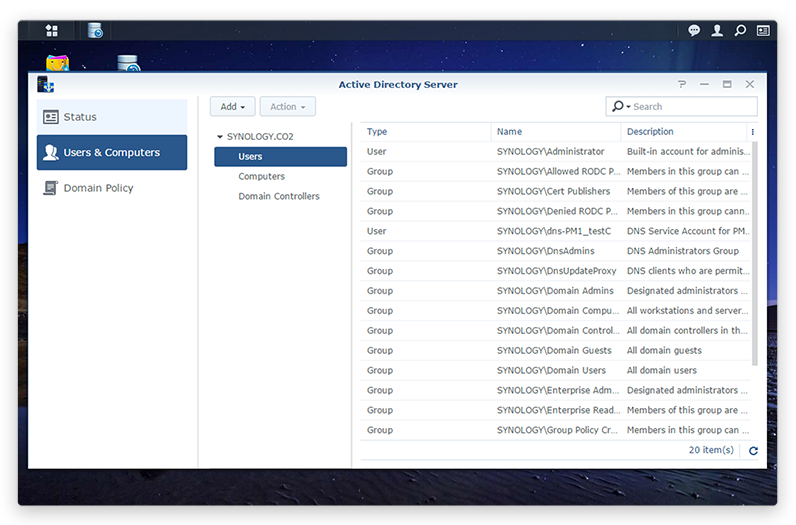The height and width of the screenshot is (525, 796).
Task: Select the SYNOLOGY\Domain Compu... row
Action: coord(556,310)
